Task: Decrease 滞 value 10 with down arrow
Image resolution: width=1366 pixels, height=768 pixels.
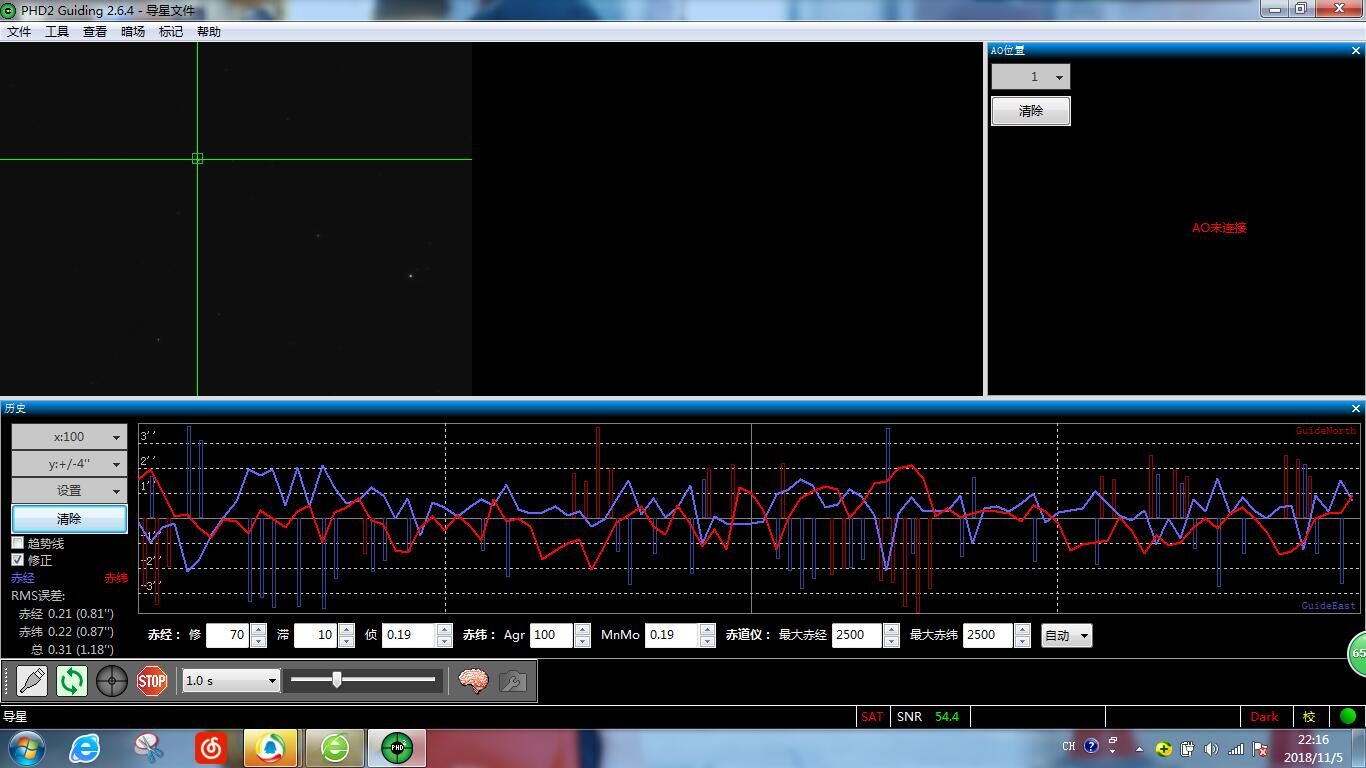Action: tap(346, 641)
